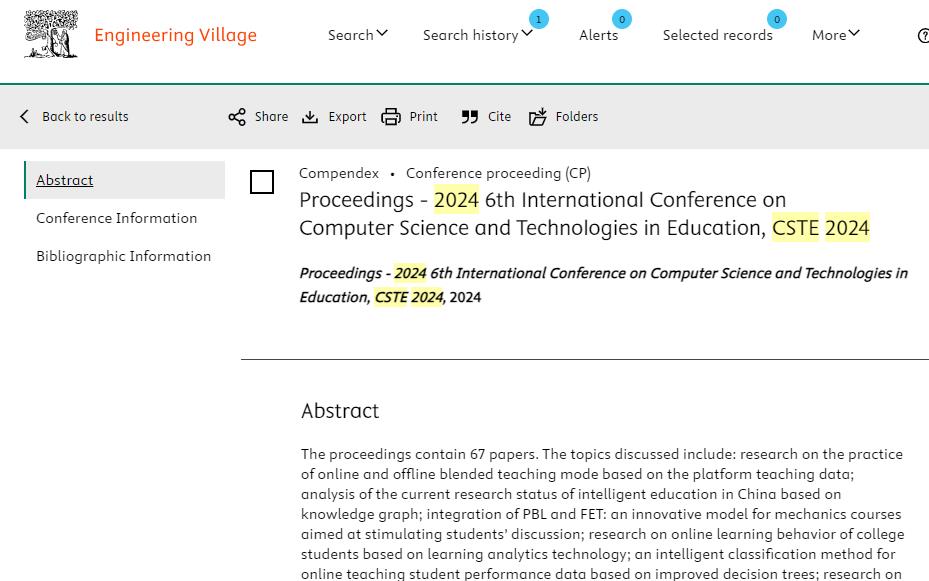
Task: Click the Print printer icon
Action: click(x=390, y=117)
